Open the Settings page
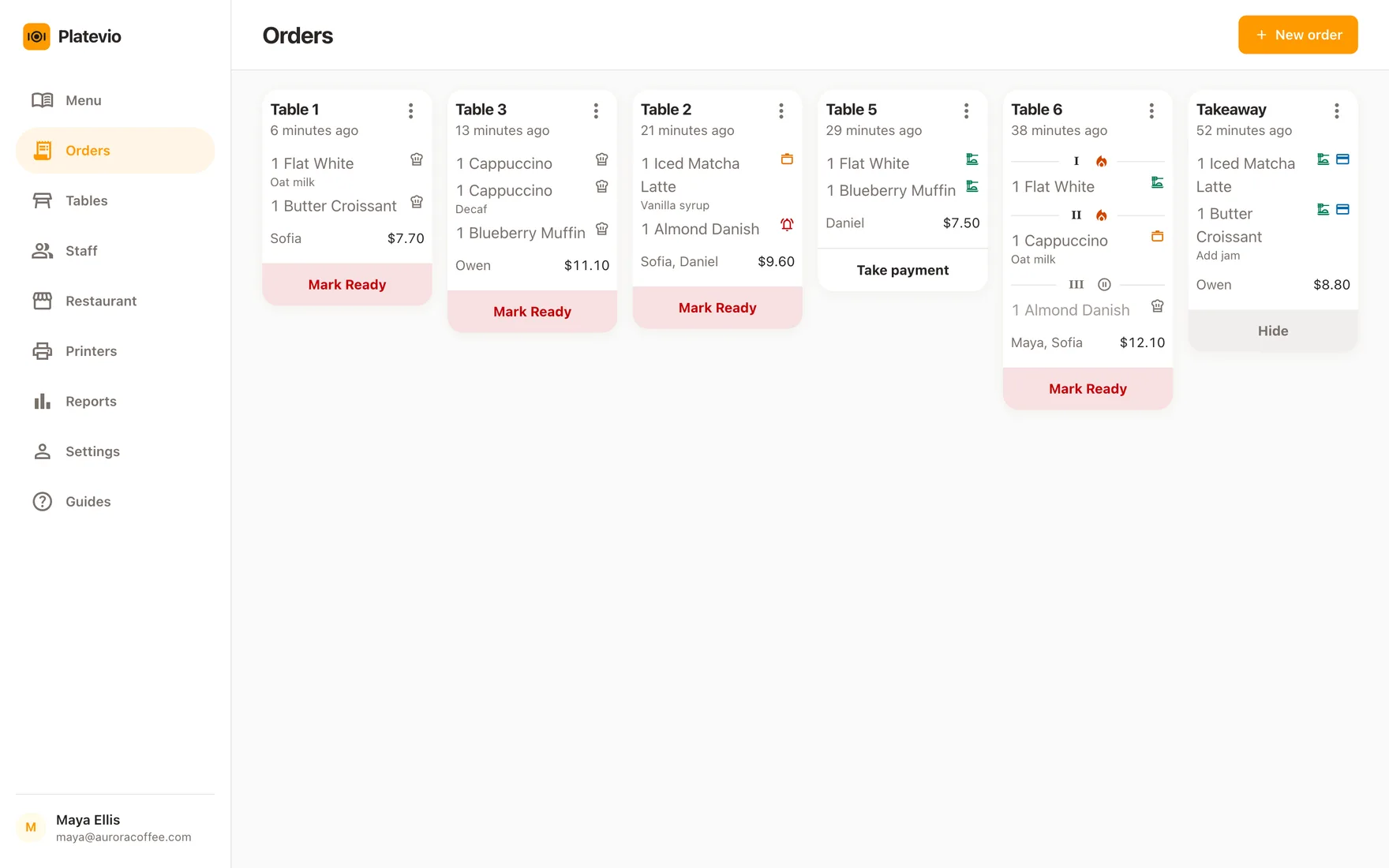Image resolution: width=1389 pixels, height=868 pixels. coord(115,451)
